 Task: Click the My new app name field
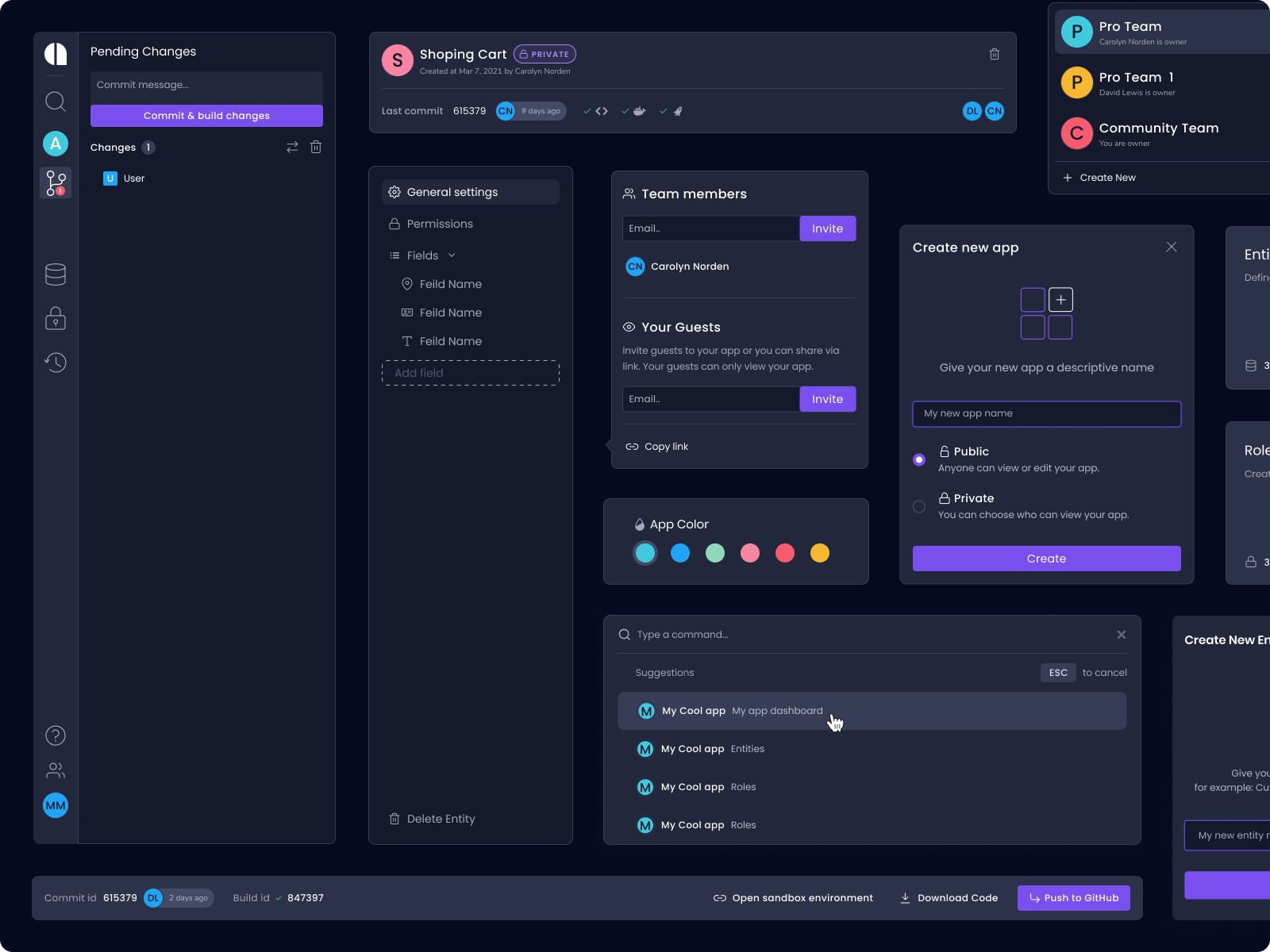tap(1047, 414)
